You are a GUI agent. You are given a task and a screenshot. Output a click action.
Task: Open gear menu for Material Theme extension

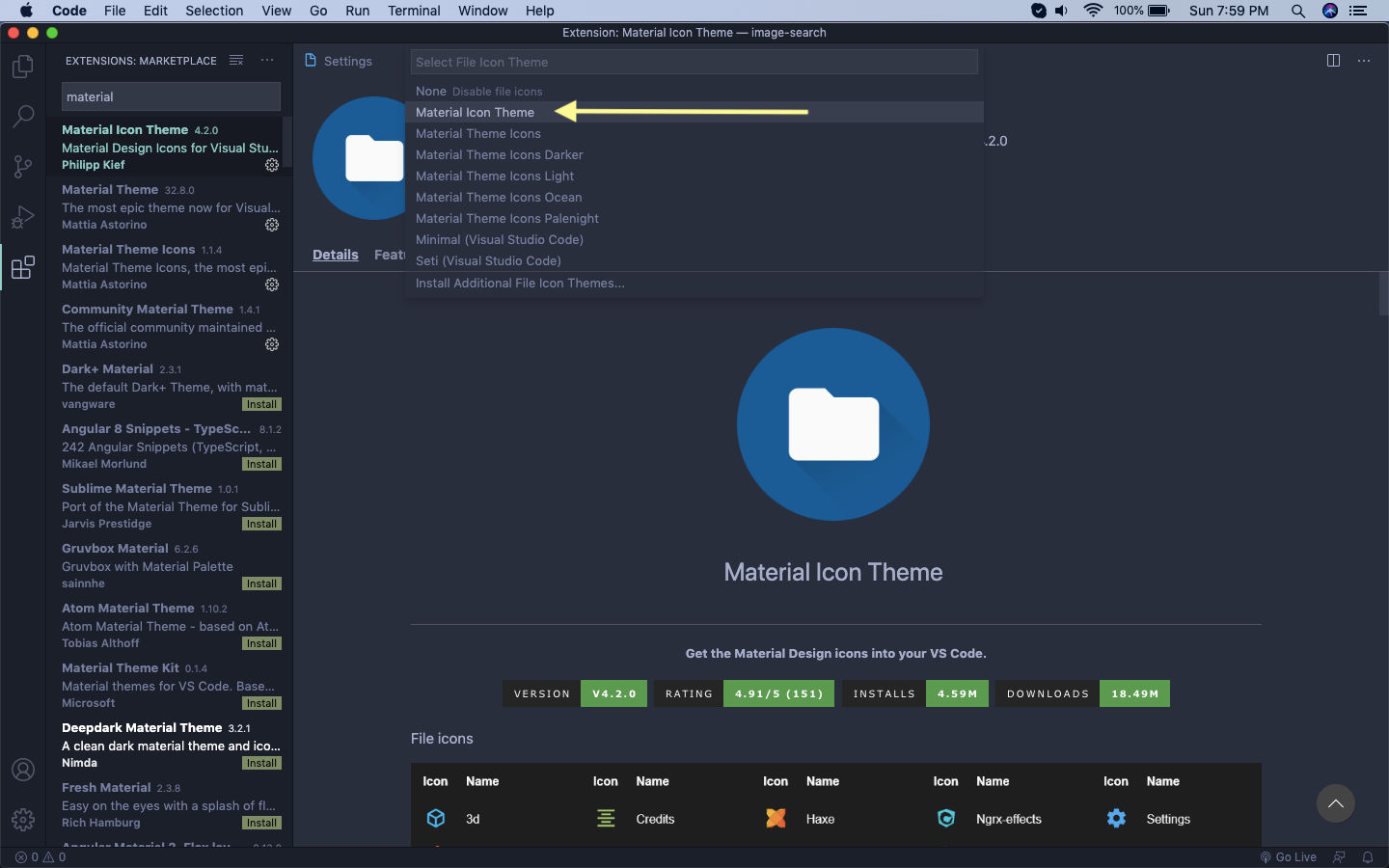[272, 225]
